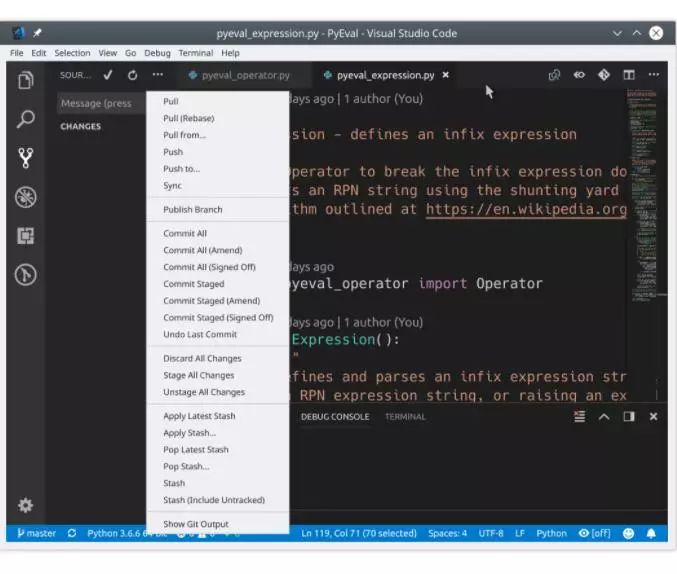Choose Pull (Rebase) menu item

click(218, 118)
